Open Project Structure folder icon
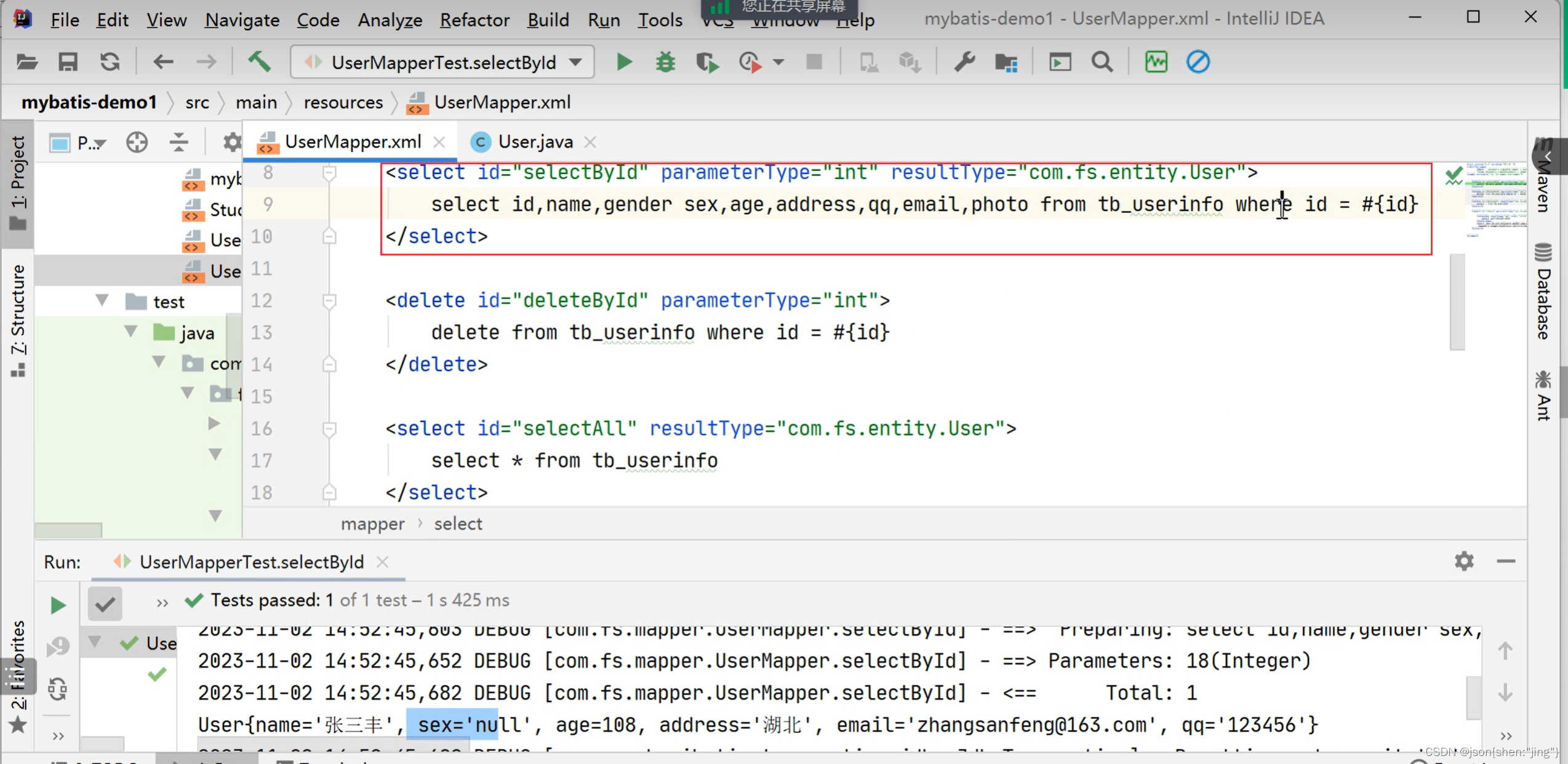This screenshot has width=1568, height=764. point(1006,62)
